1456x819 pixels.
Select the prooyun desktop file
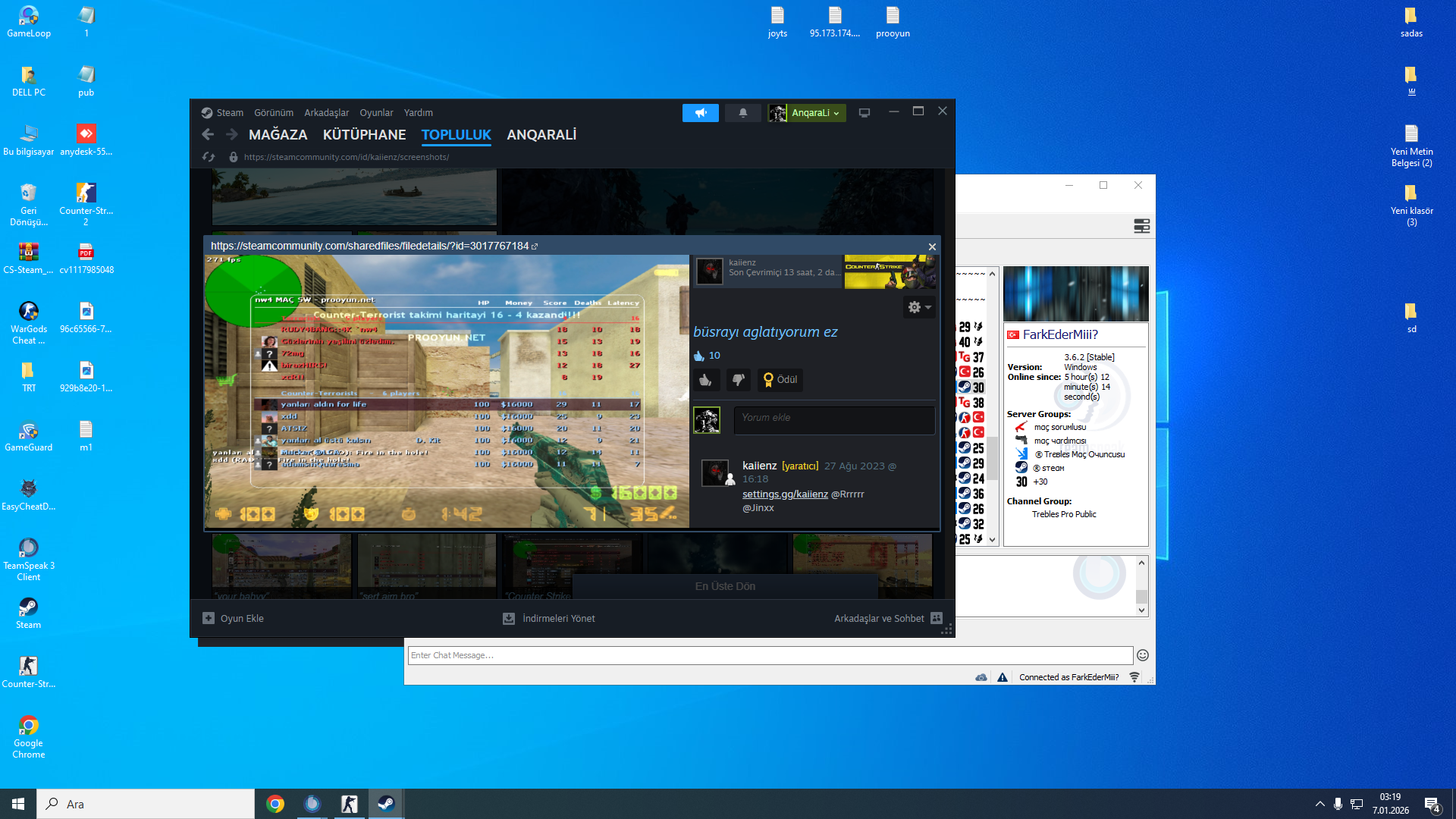point(893,22)
